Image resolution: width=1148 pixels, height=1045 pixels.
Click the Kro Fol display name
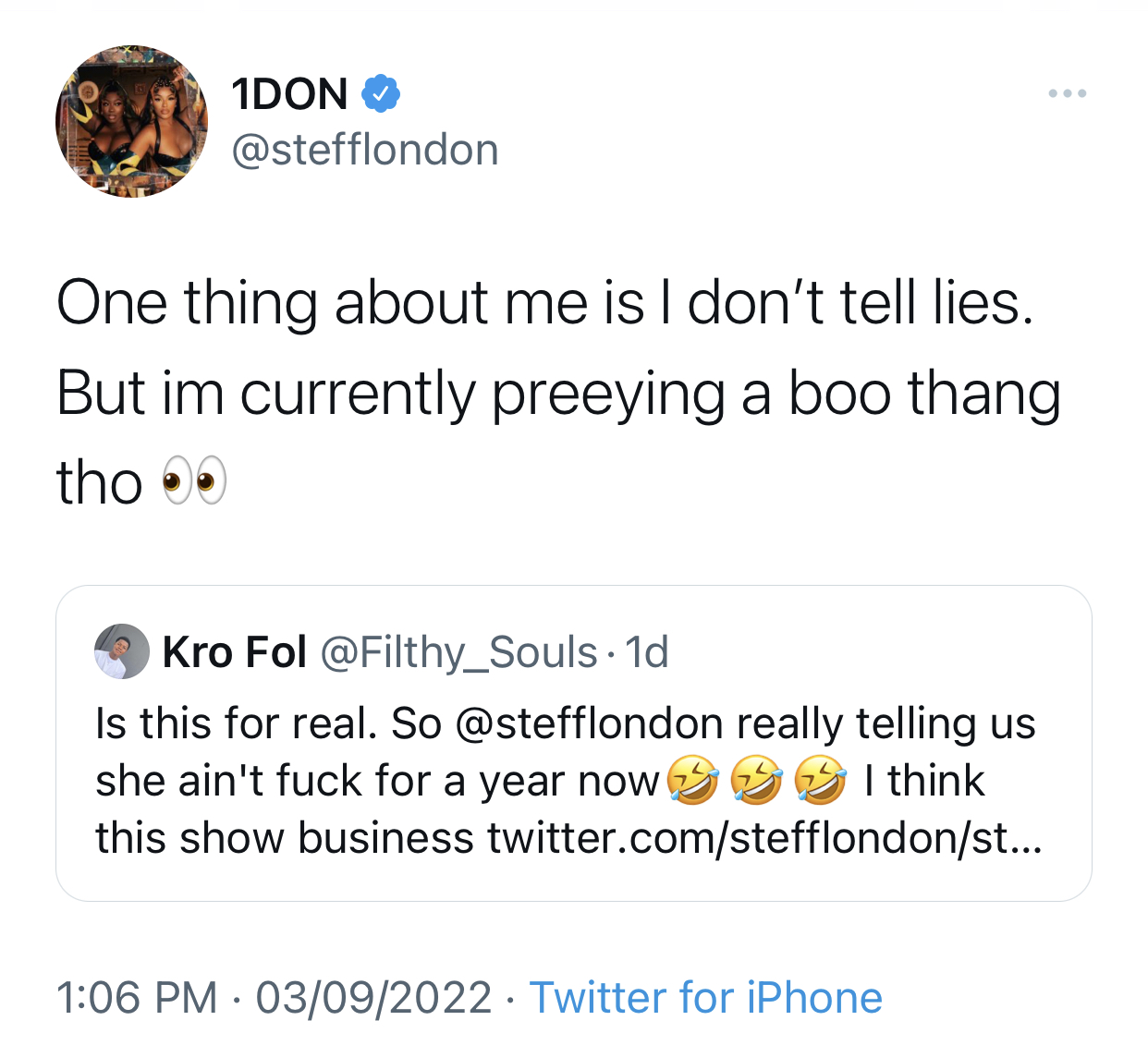pos(235,652)
